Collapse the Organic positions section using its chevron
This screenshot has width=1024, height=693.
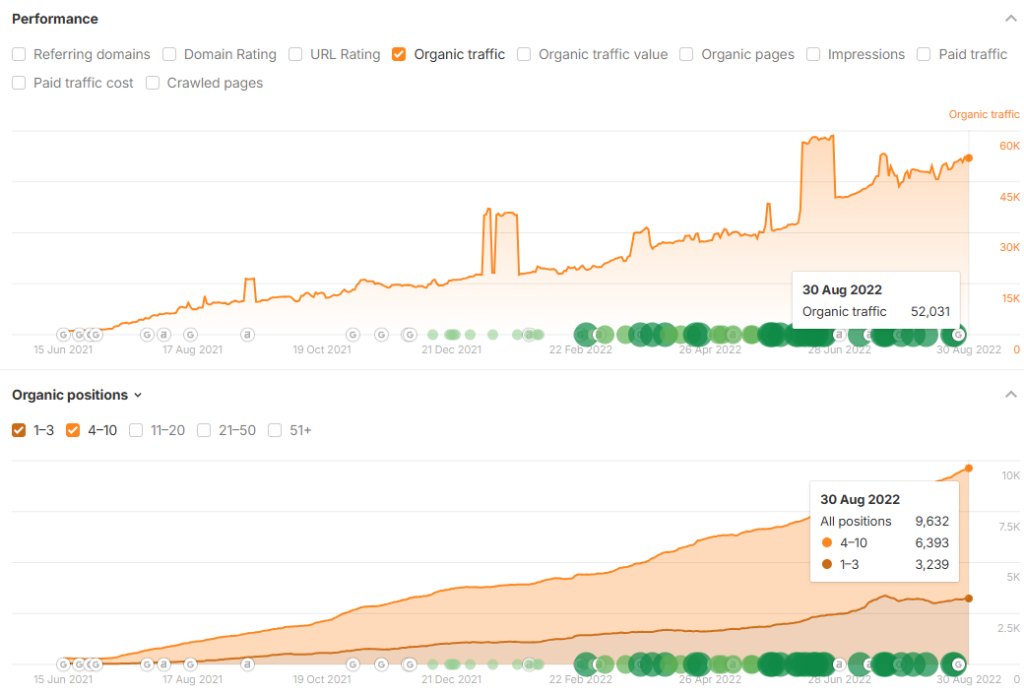click(1009, 395)
